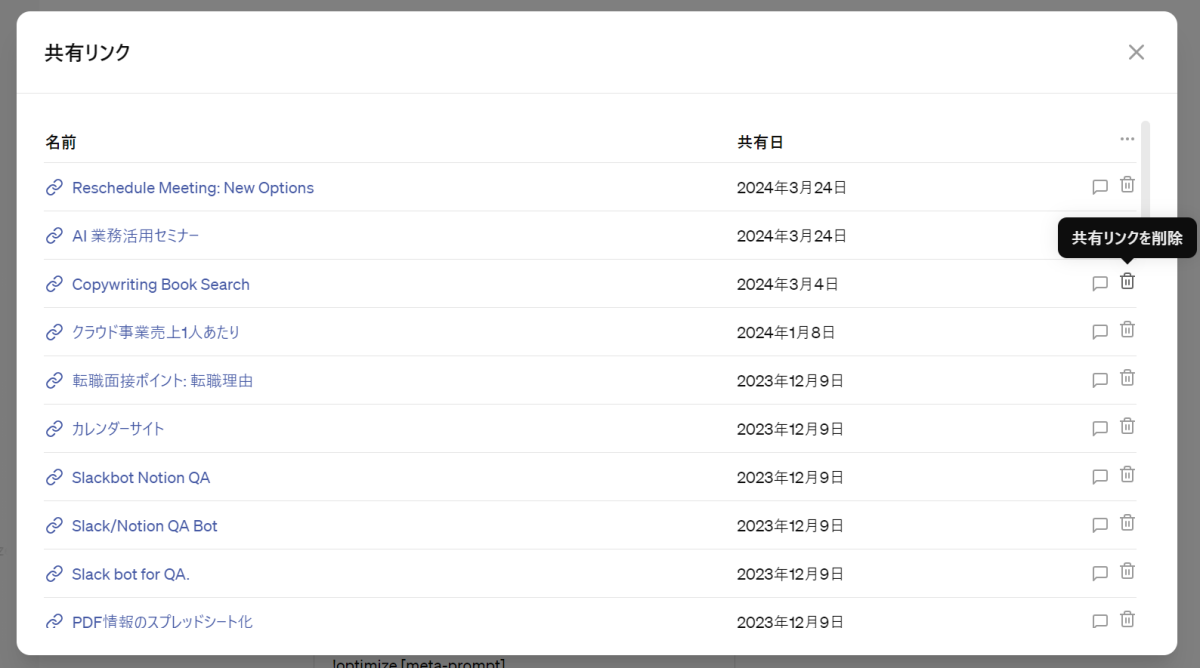Viewport: 1200px width, 668px height.
Task: Select date 2023年12月9日 of PDF情報のスプレッドシート化 row
Action: (790, 622)
